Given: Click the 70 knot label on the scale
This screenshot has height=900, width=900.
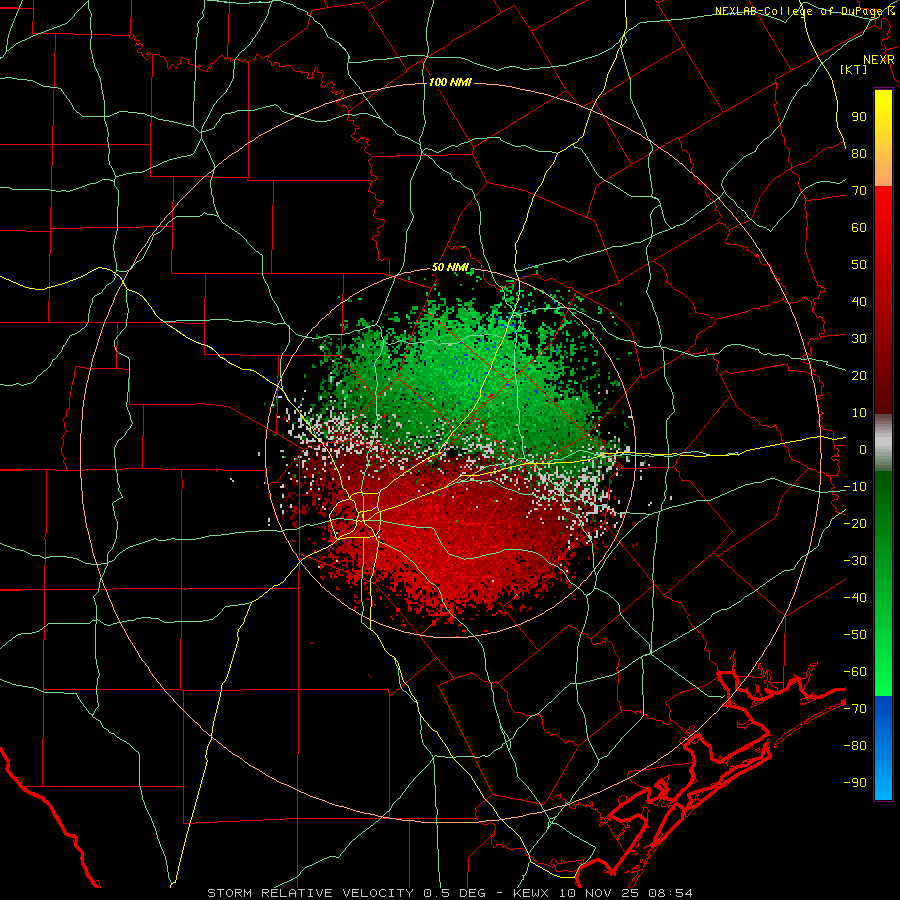Looking at the screenshot, I should click(859, 191).
